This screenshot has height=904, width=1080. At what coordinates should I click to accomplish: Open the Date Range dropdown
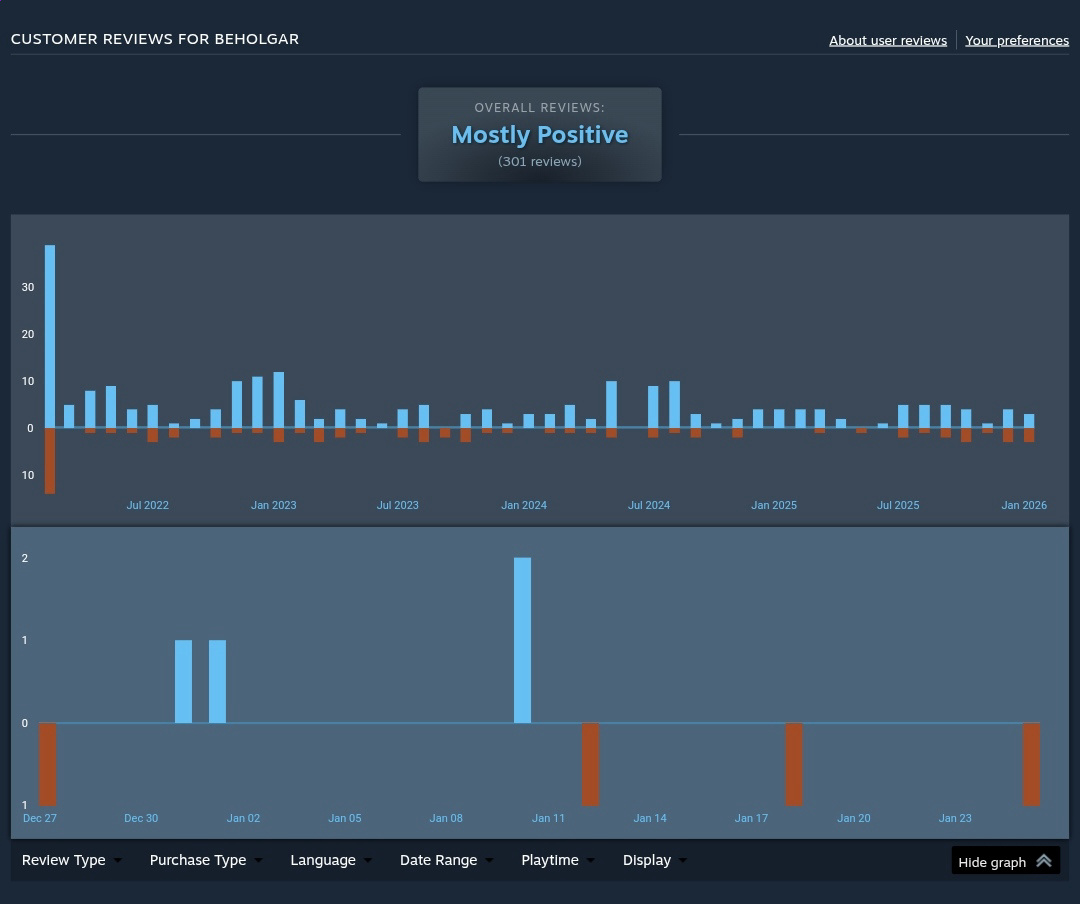446,860
